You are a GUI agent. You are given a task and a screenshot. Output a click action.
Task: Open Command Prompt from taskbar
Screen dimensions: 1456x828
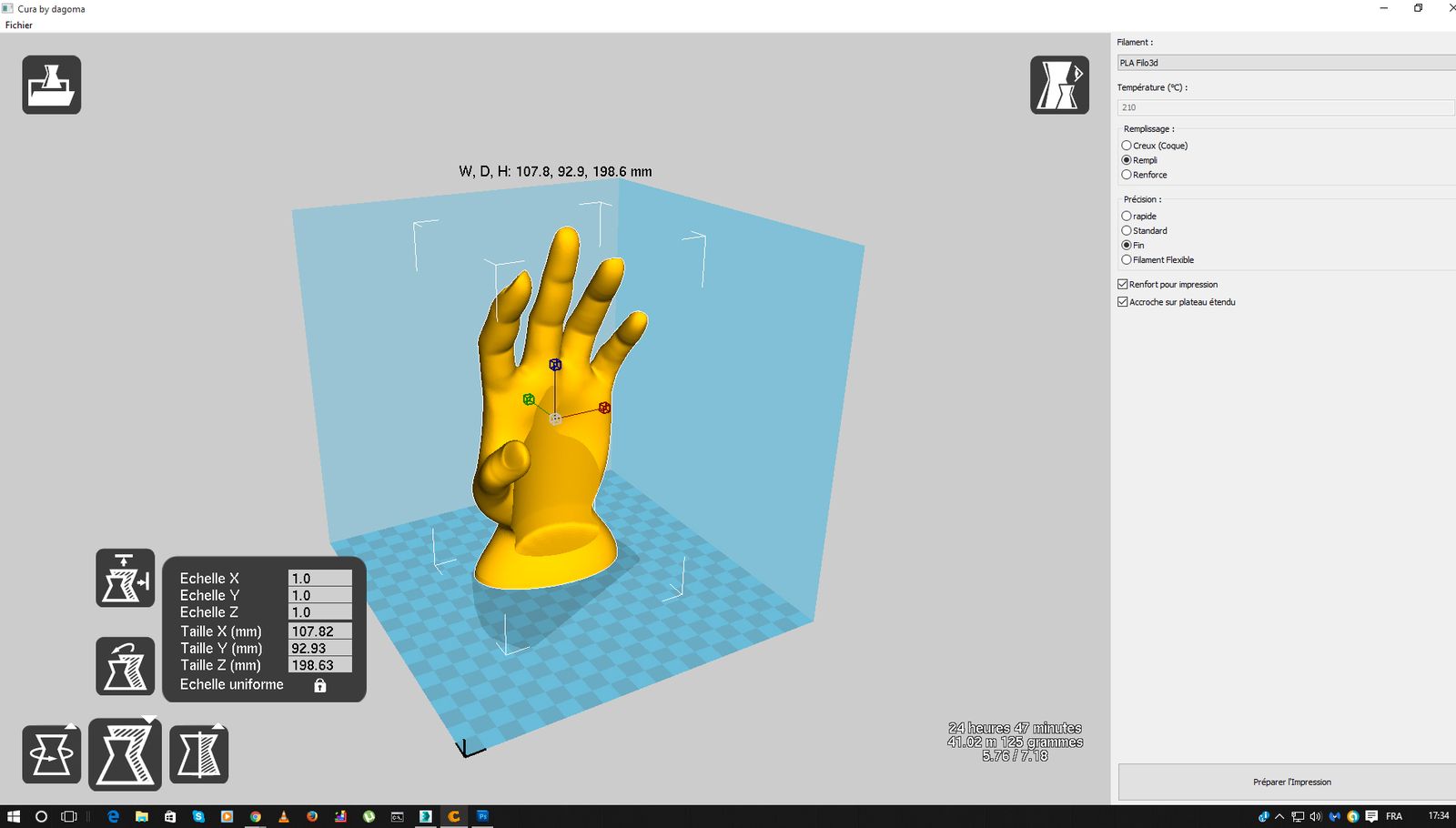pyautogui.click(x=398, y=816)
